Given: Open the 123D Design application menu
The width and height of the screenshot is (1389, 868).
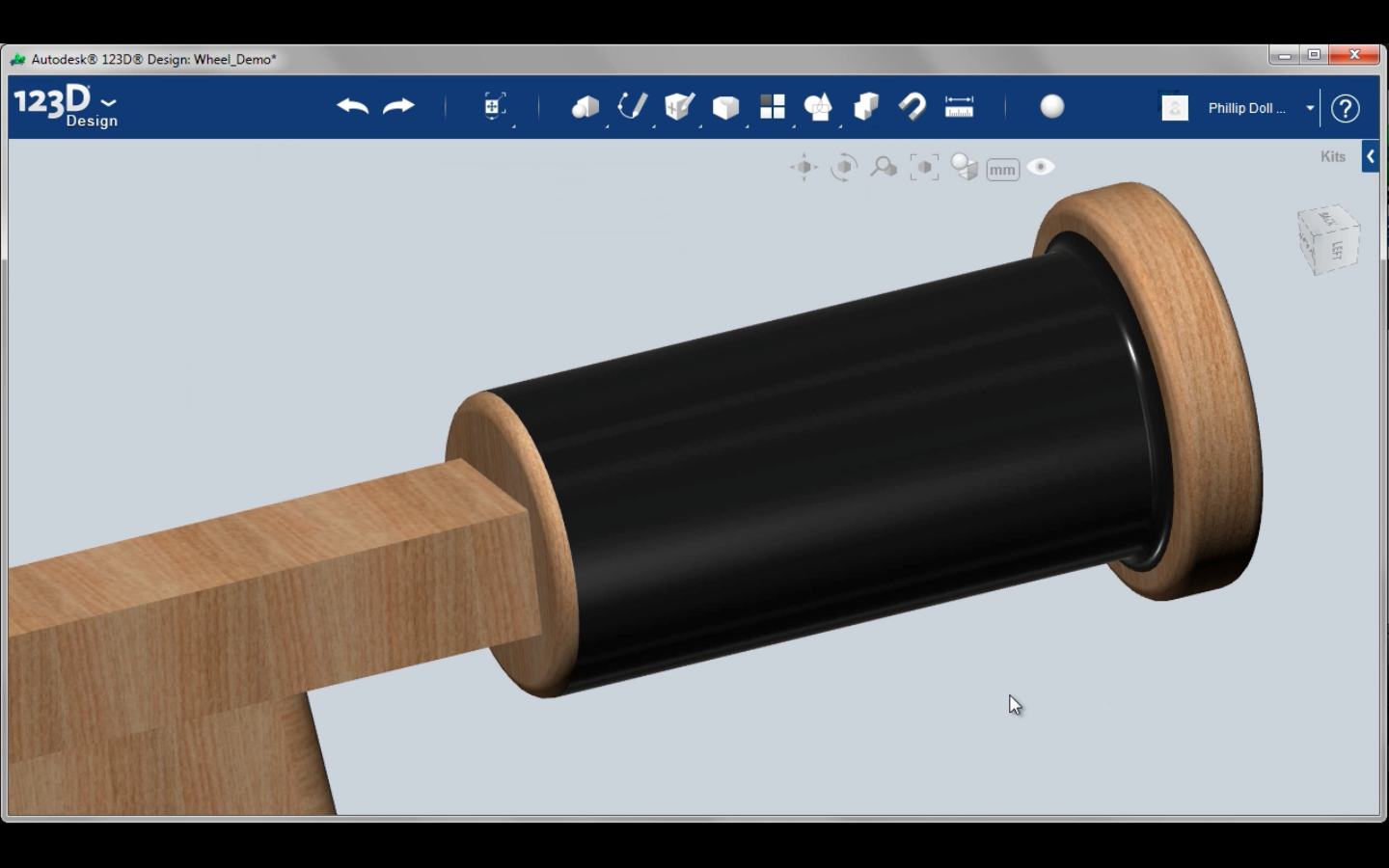Looking at the screenshot, I should point(66,106).
